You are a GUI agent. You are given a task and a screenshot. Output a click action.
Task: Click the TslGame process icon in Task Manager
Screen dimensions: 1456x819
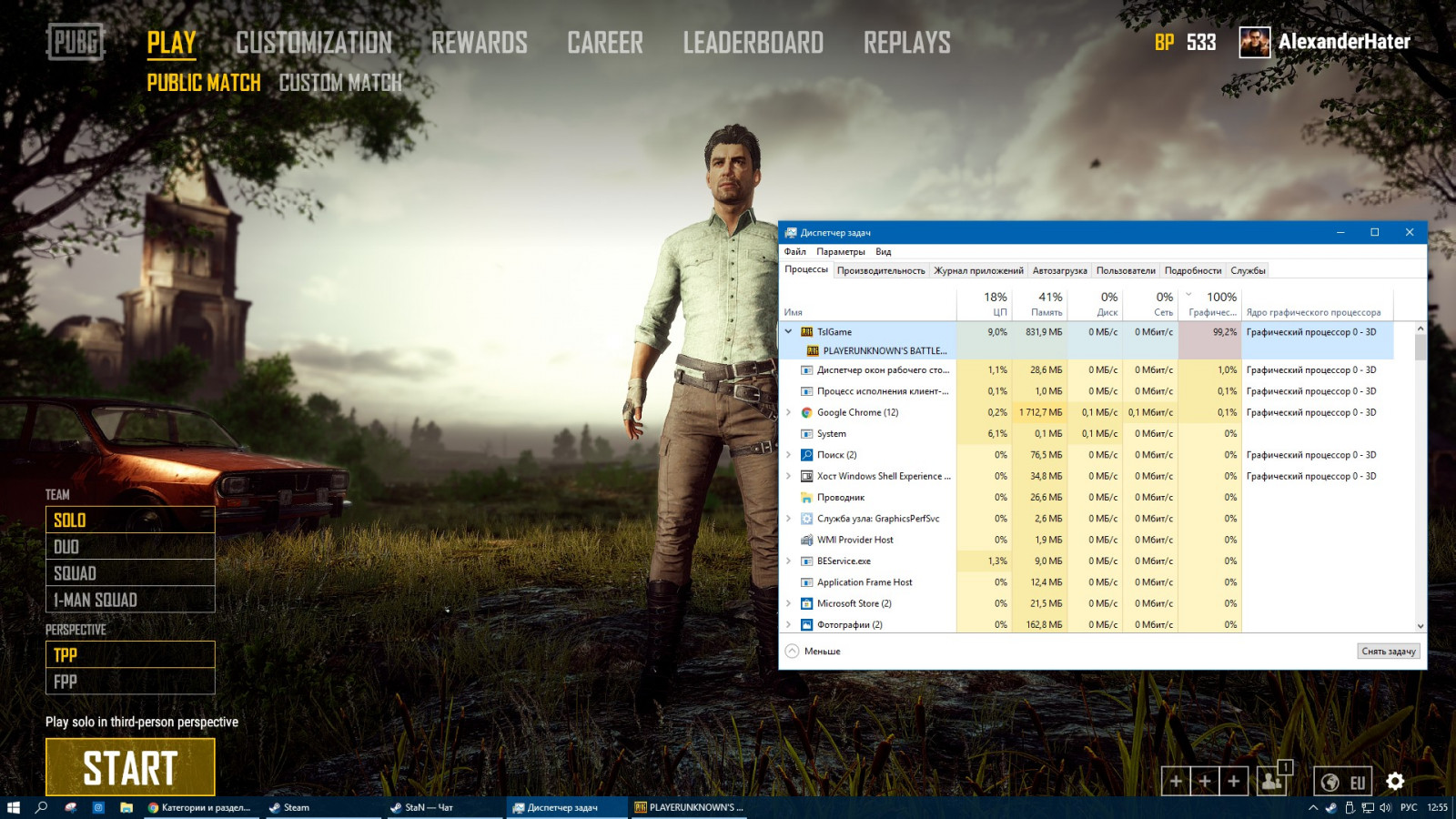806,332
